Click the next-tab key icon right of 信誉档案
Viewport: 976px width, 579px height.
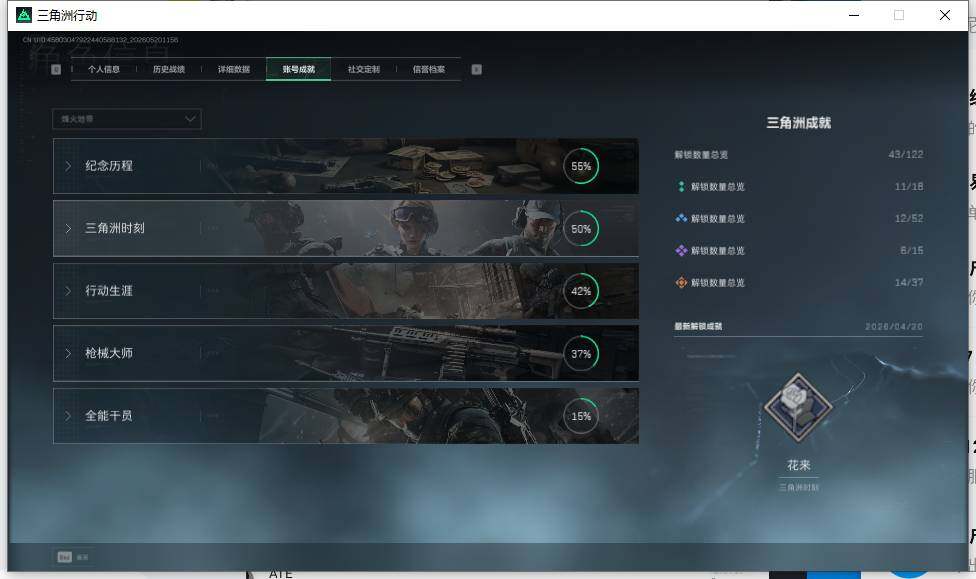(476, 69)
